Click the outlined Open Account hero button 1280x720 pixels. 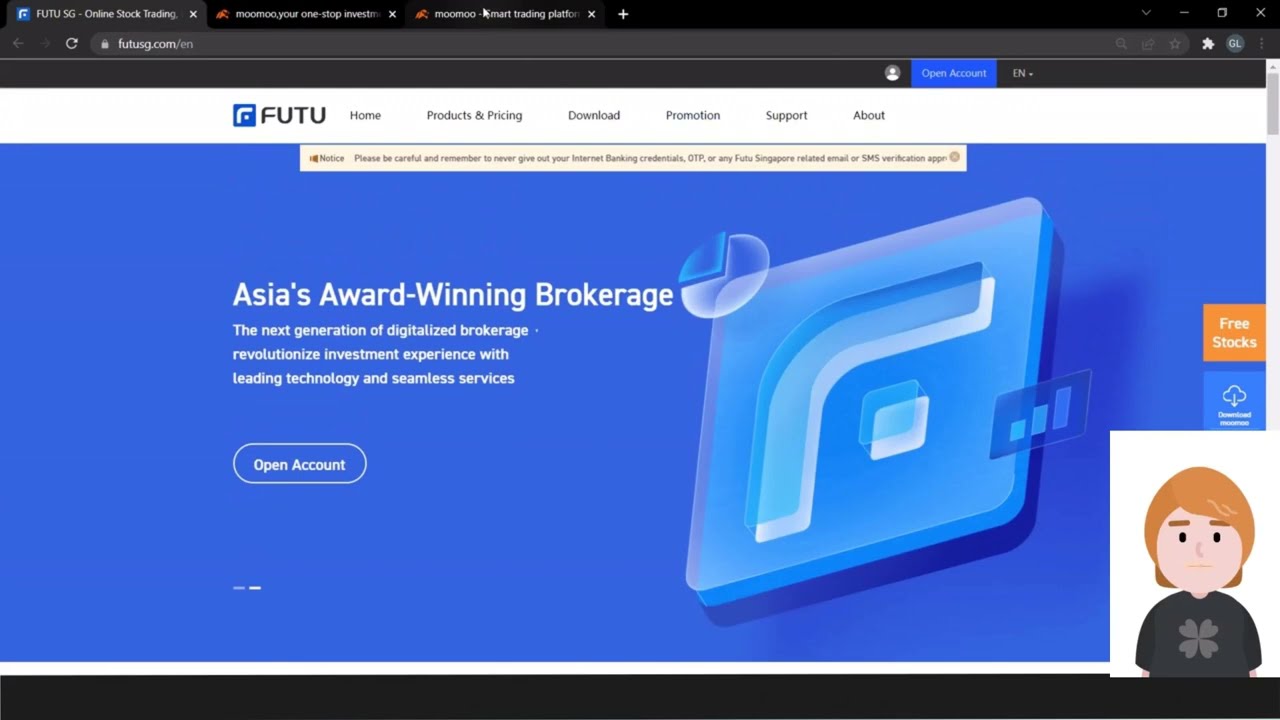[300, 464]
